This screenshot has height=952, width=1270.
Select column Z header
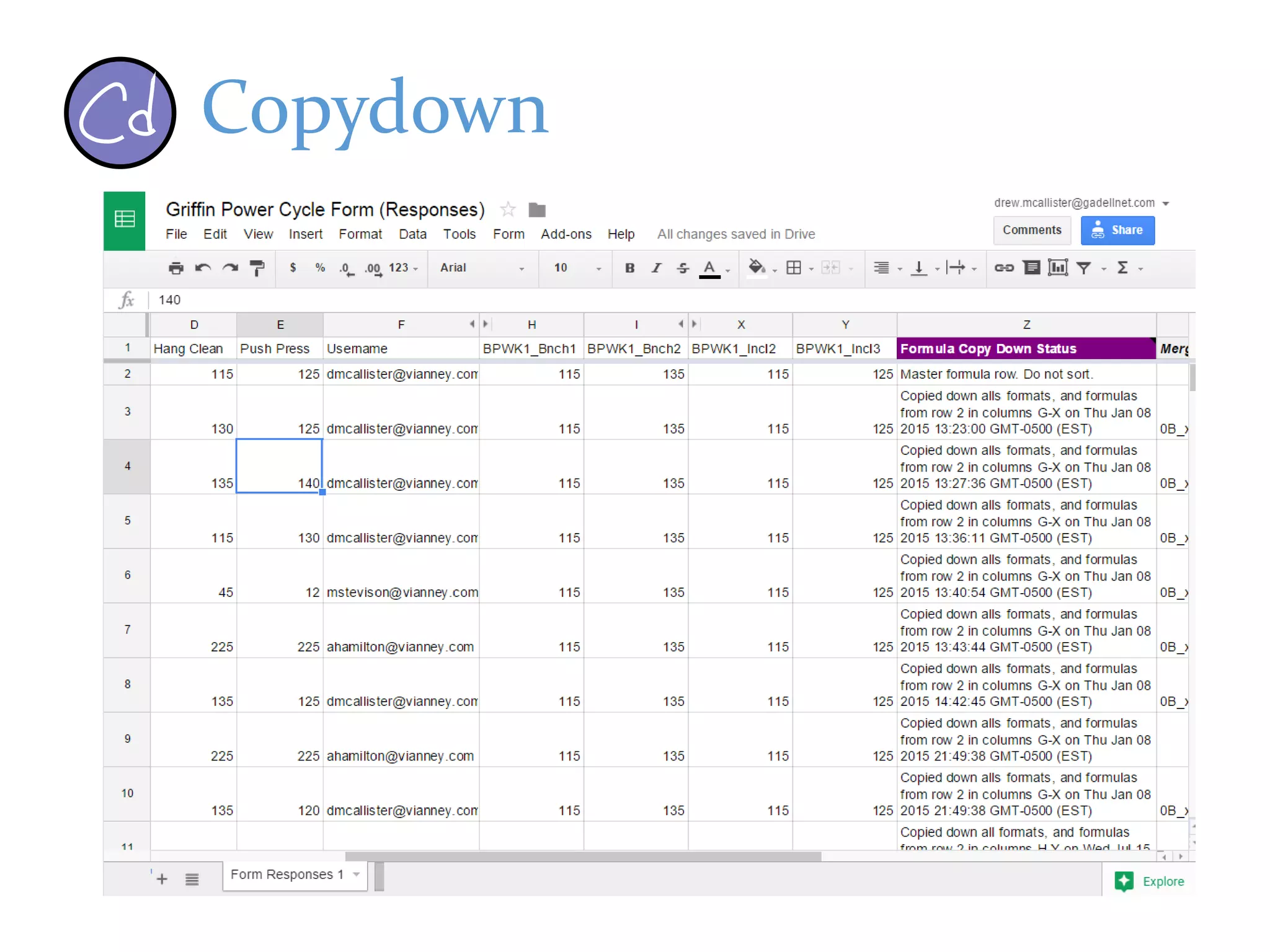[1026, 324]
